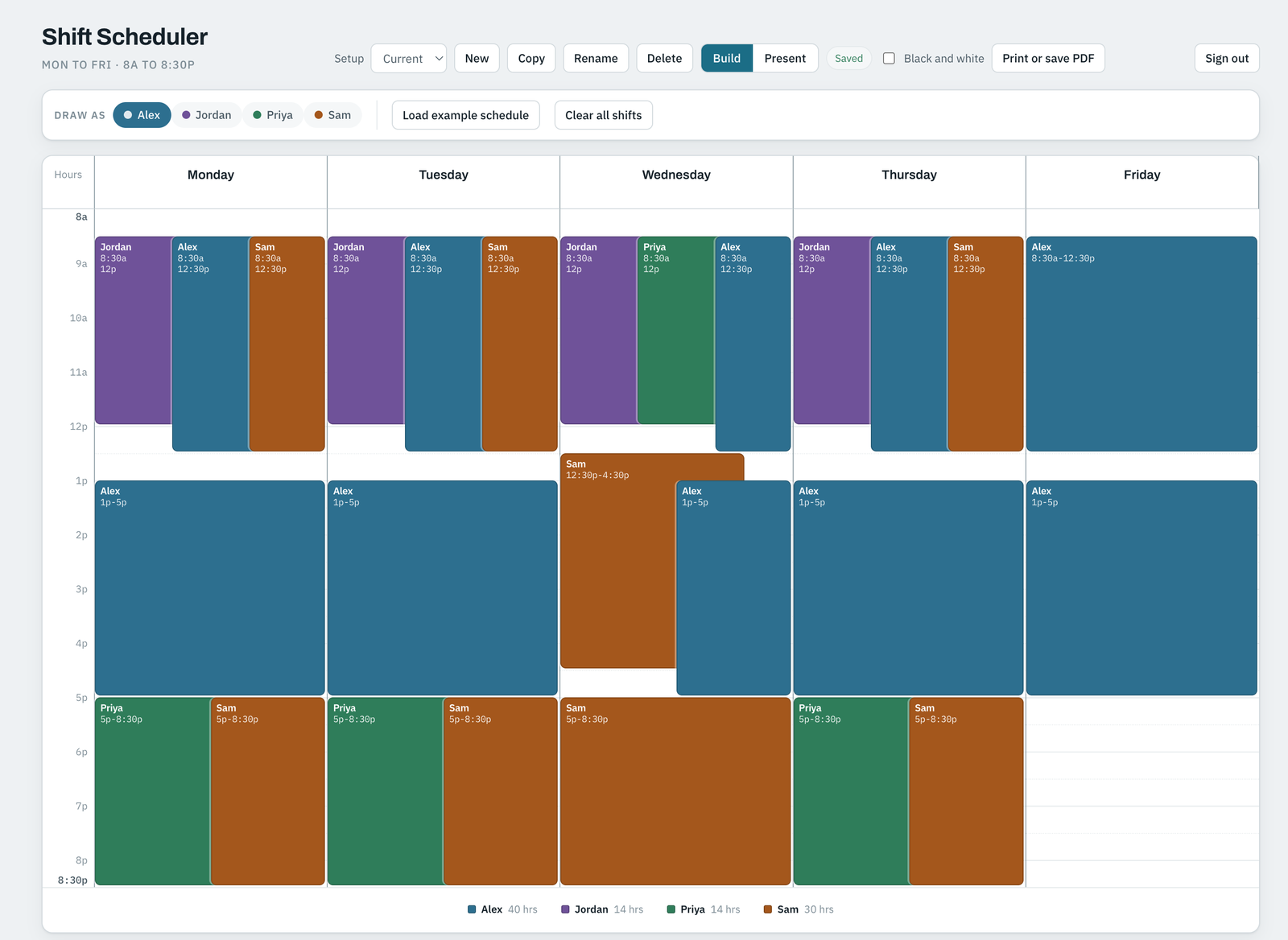1288x940 pixels.
Task: Switch to Present mode
Action: point(785,58)
